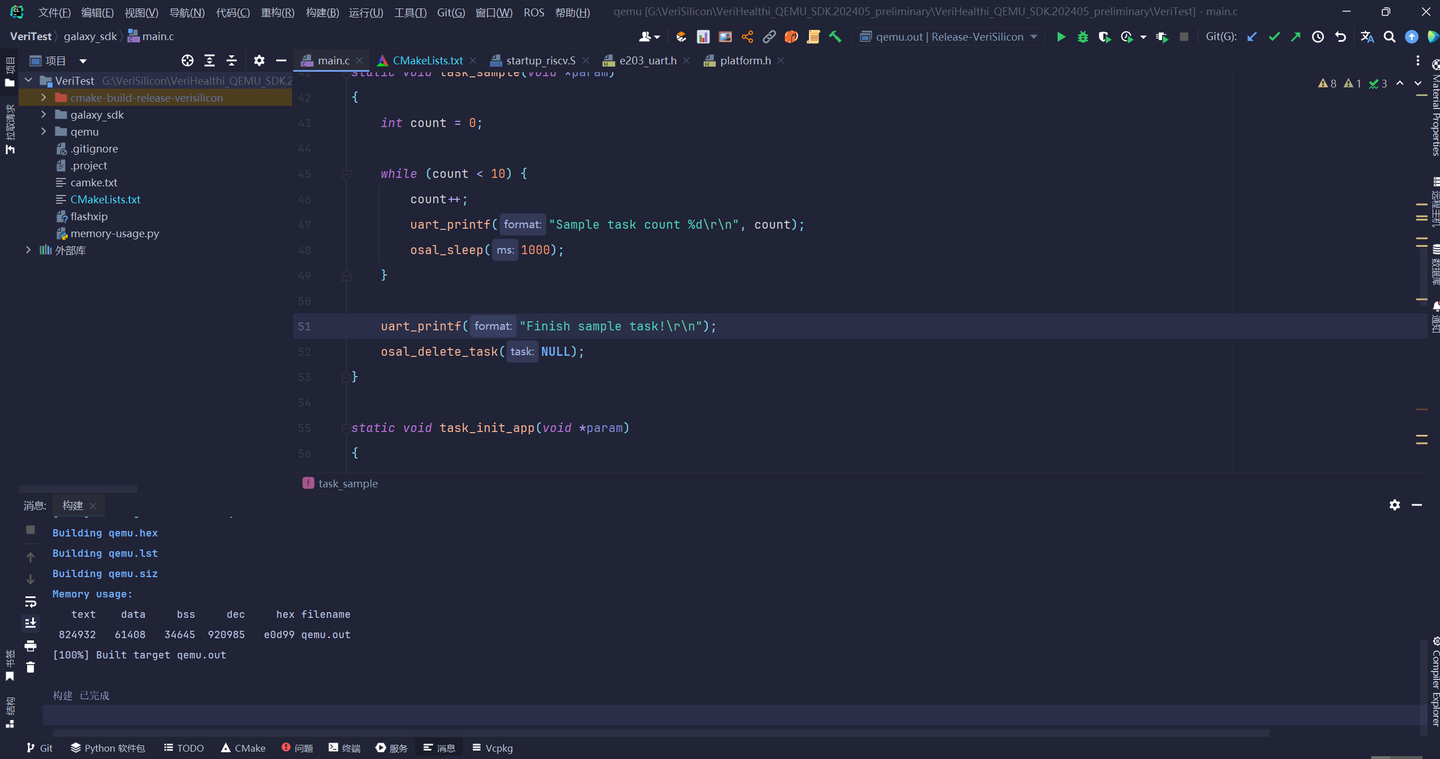Viewport: 1440px width, 759px height.
Task: Click the chain link icon in toolbar
Action: 769,37
